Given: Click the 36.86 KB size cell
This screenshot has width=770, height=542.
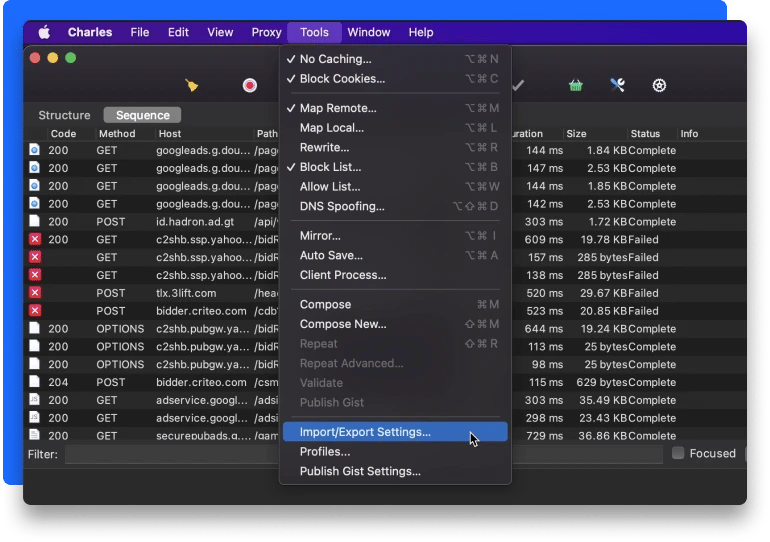Looking at the screenshot, I should (x=603, y=435).
